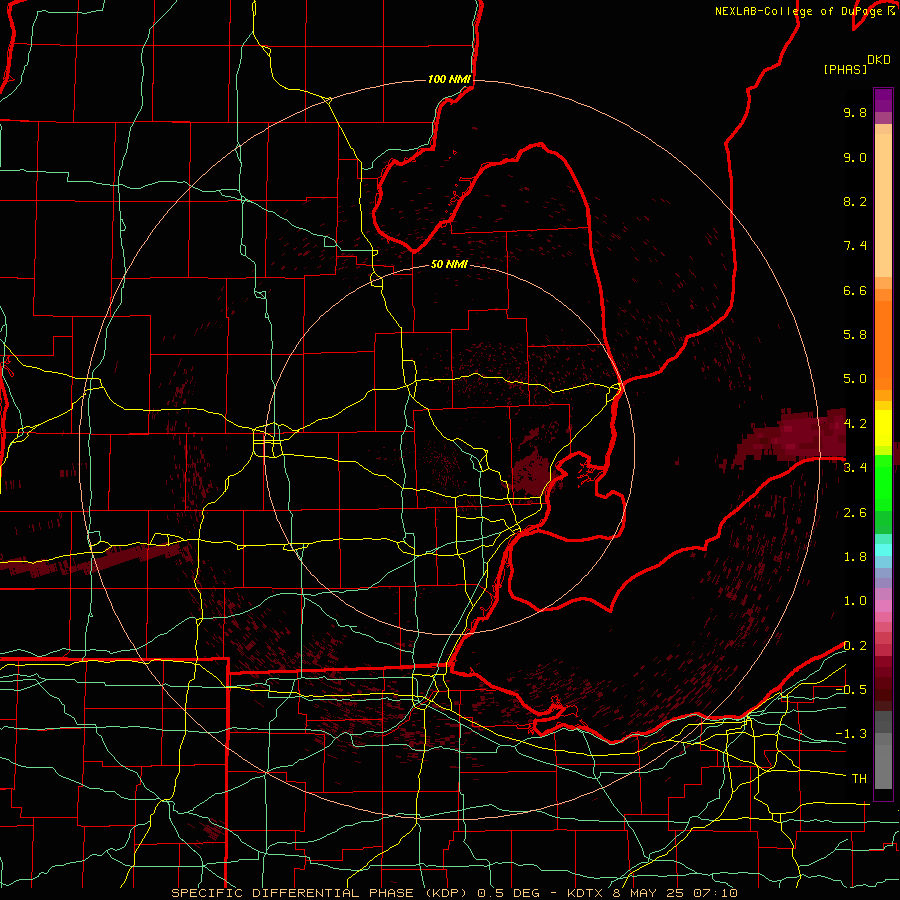Screen dimensions: 900x900
Task: Click the DKD label above the color scale
Action: tap(879, 59)
